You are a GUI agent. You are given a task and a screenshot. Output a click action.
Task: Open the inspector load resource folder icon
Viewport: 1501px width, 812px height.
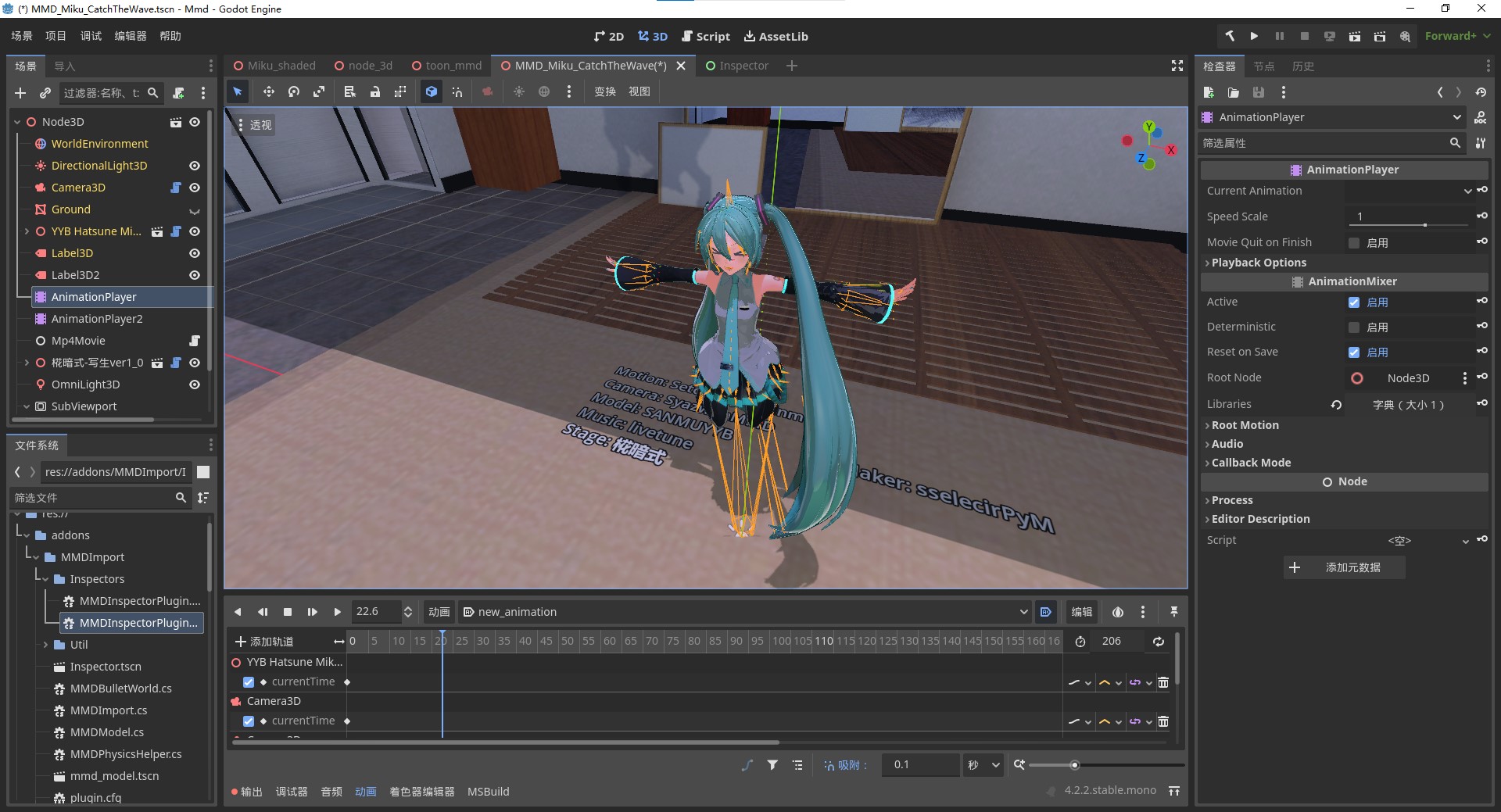pyautogui.click(x=1234, y=92)
